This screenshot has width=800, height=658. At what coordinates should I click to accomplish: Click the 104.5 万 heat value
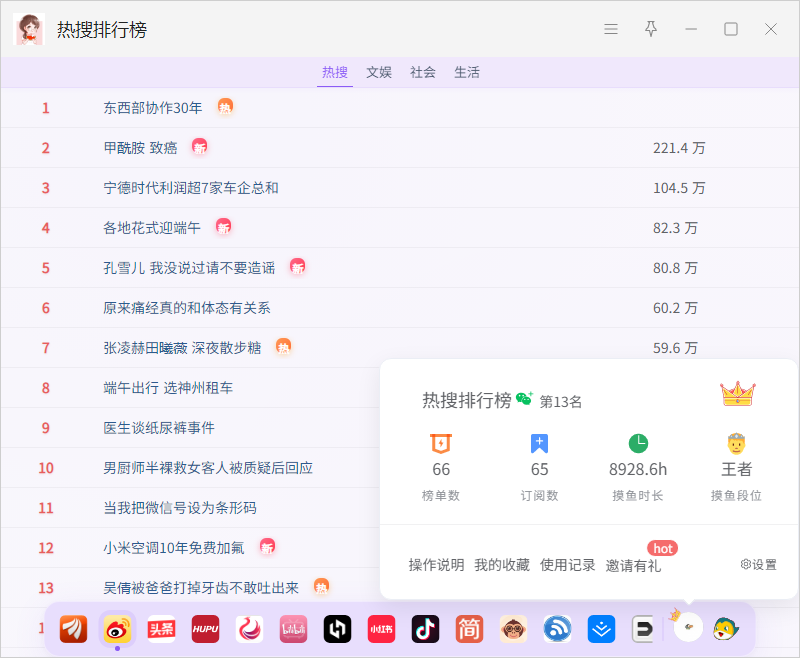[x=679, y=188]
